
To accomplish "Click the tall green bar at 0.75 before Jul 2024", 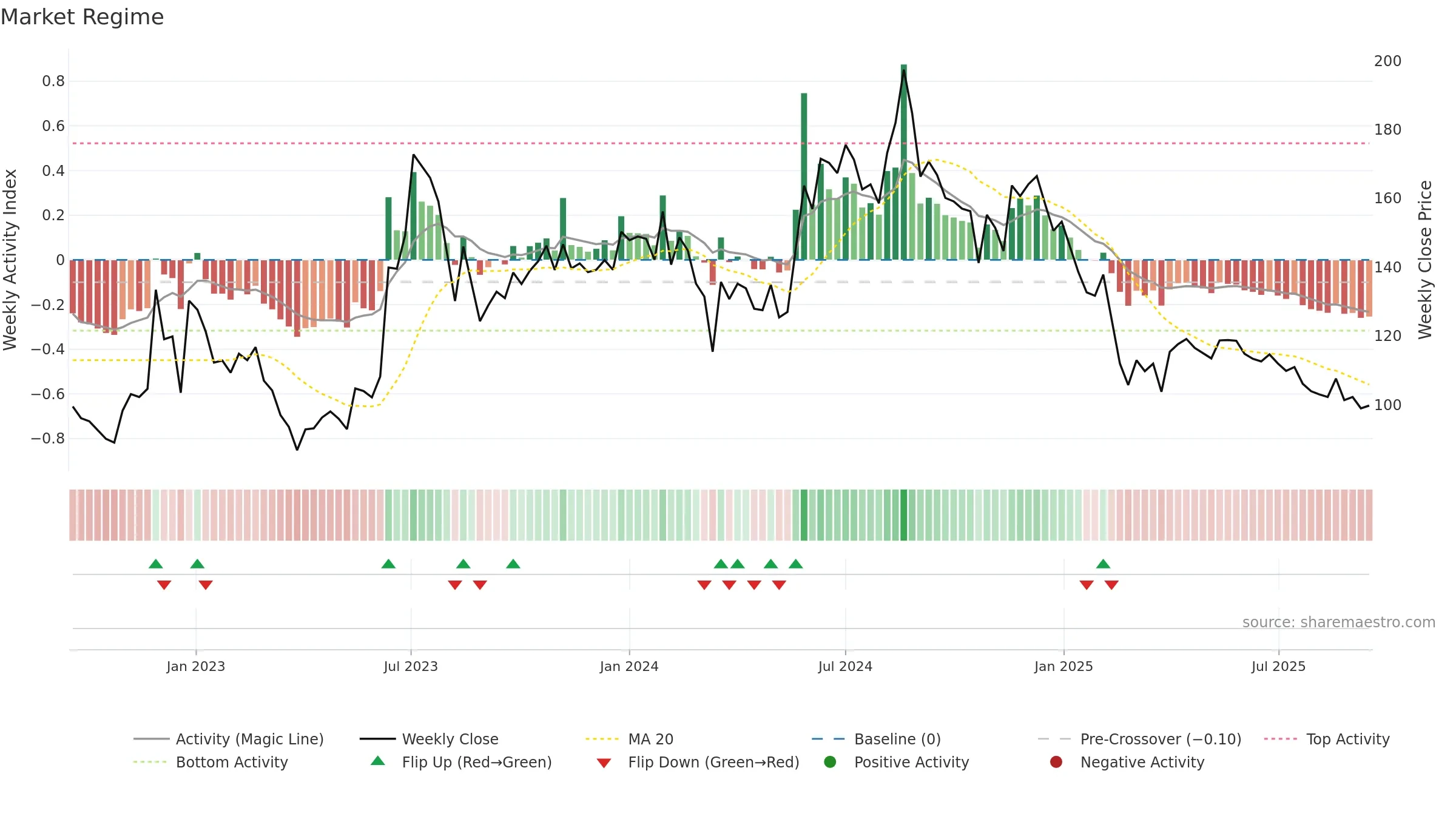I will [x=804, y=177].
